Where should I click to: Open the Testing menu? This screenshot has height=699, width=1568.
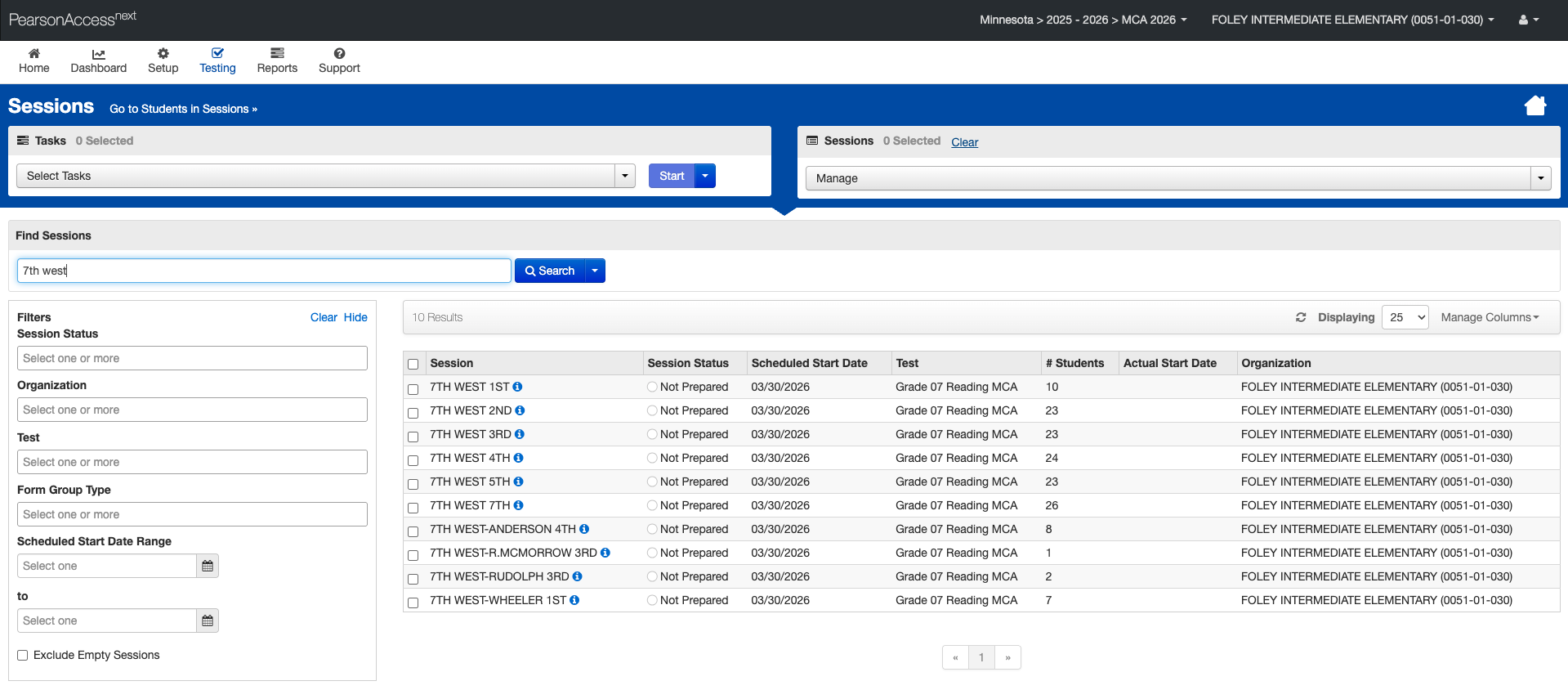(217, 61)
